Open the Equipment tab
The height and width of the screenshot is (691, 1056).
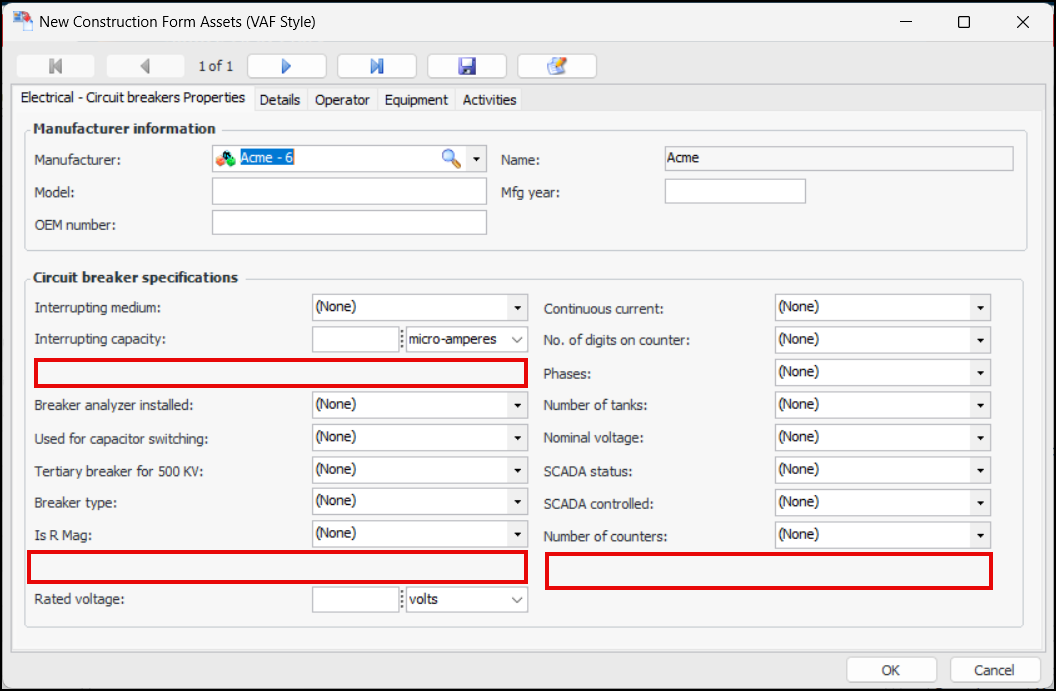tap(416, 100)
